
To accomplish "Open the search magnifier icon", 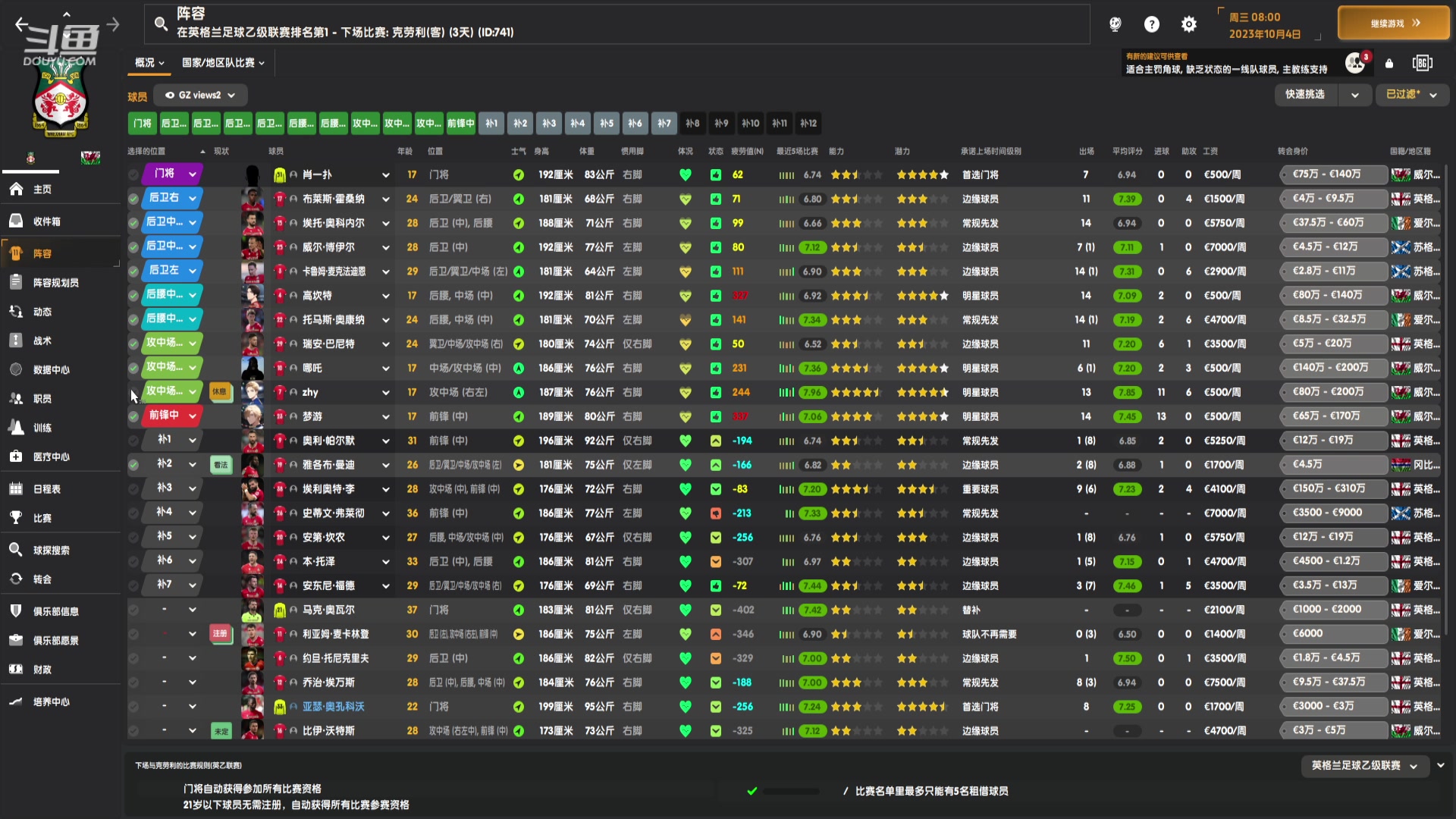I will tap(161, 24).
